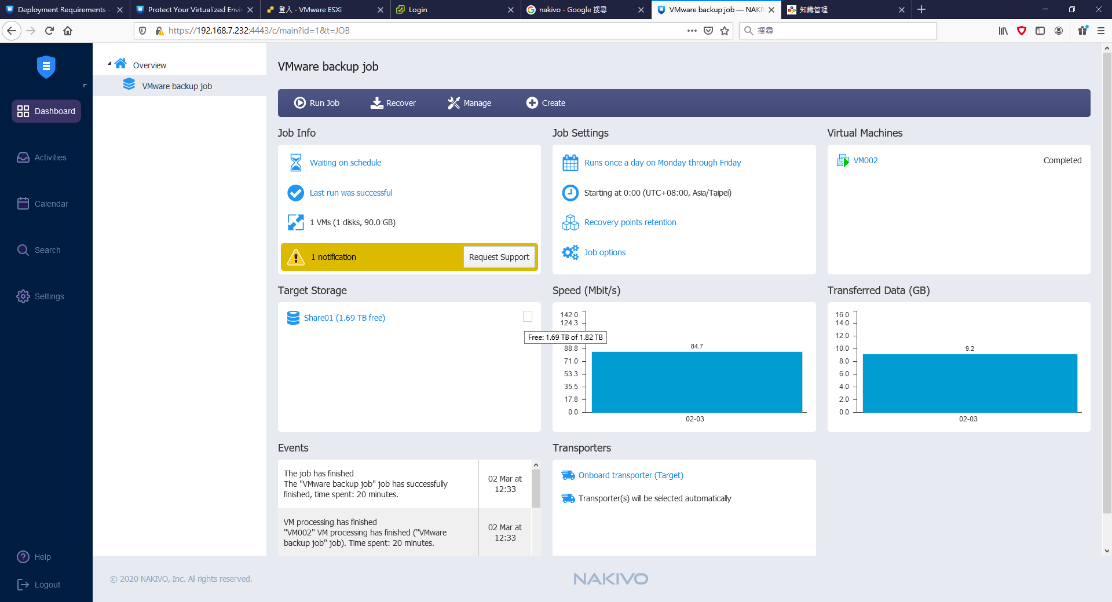
Task: Reload the page with the refresh button
Action: [x=49, y=30]
